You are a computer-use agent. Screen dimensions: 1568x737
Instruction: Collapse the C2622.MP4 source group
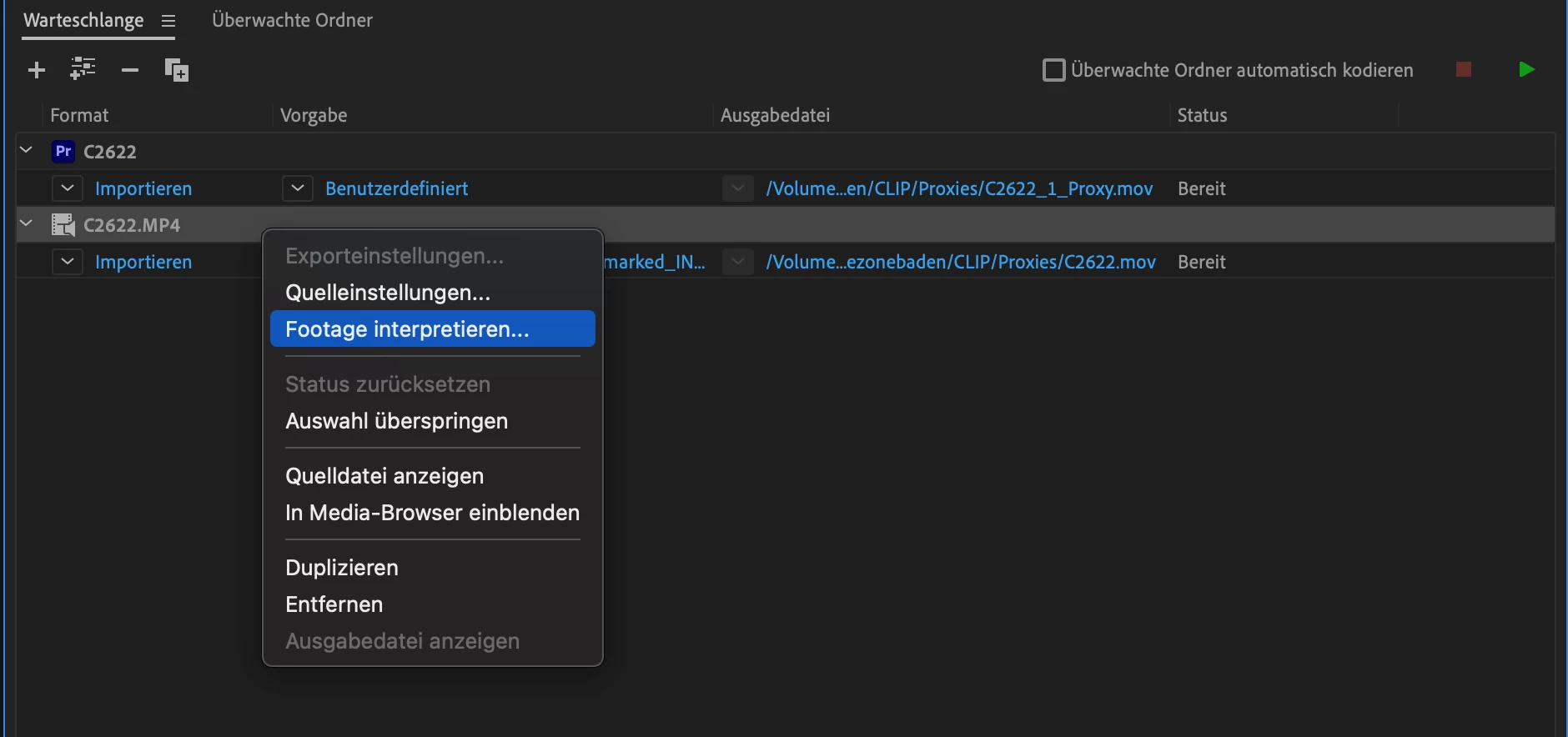point(26,224)
